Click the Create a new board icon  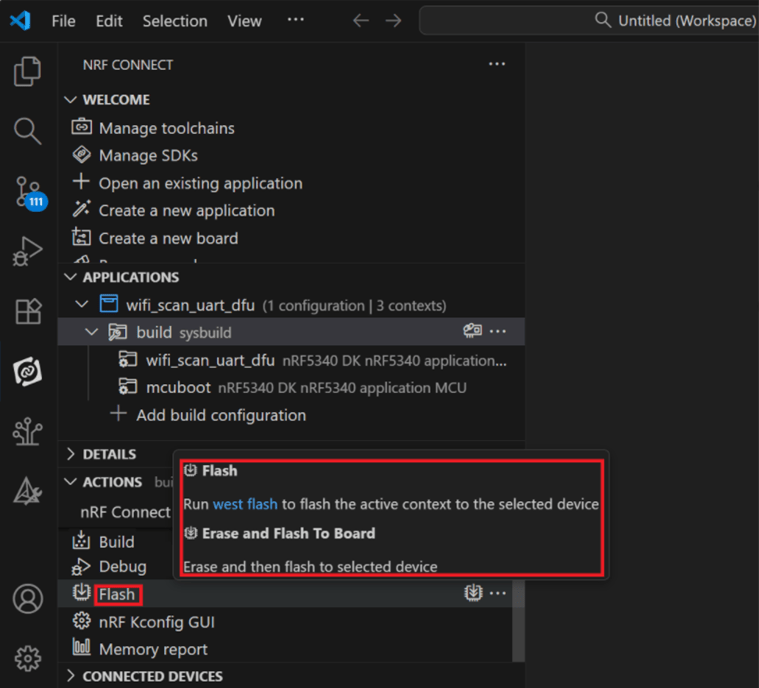tap(81, 237)
